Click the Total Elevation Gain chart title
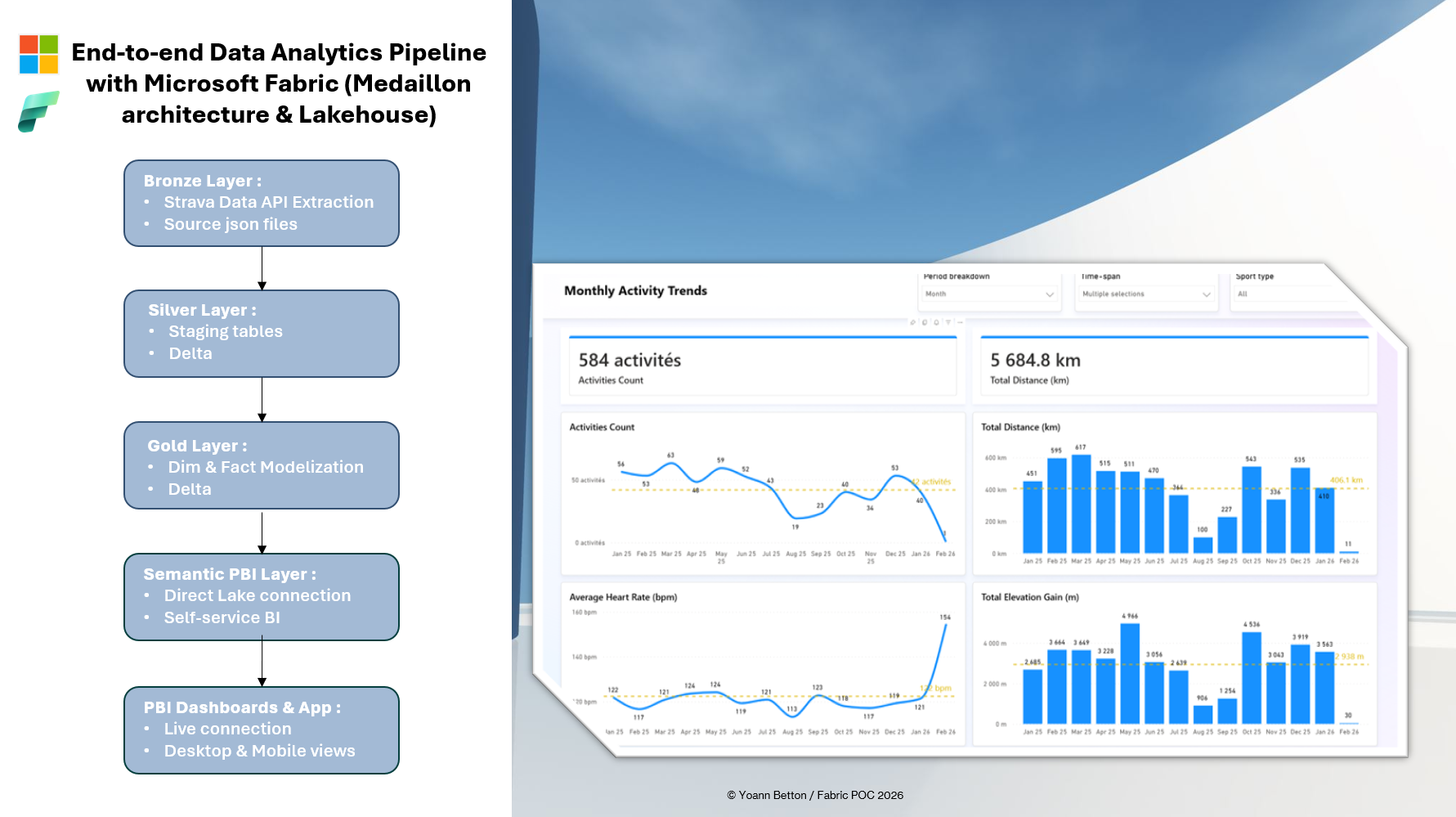 click(x=1029, y=597)
